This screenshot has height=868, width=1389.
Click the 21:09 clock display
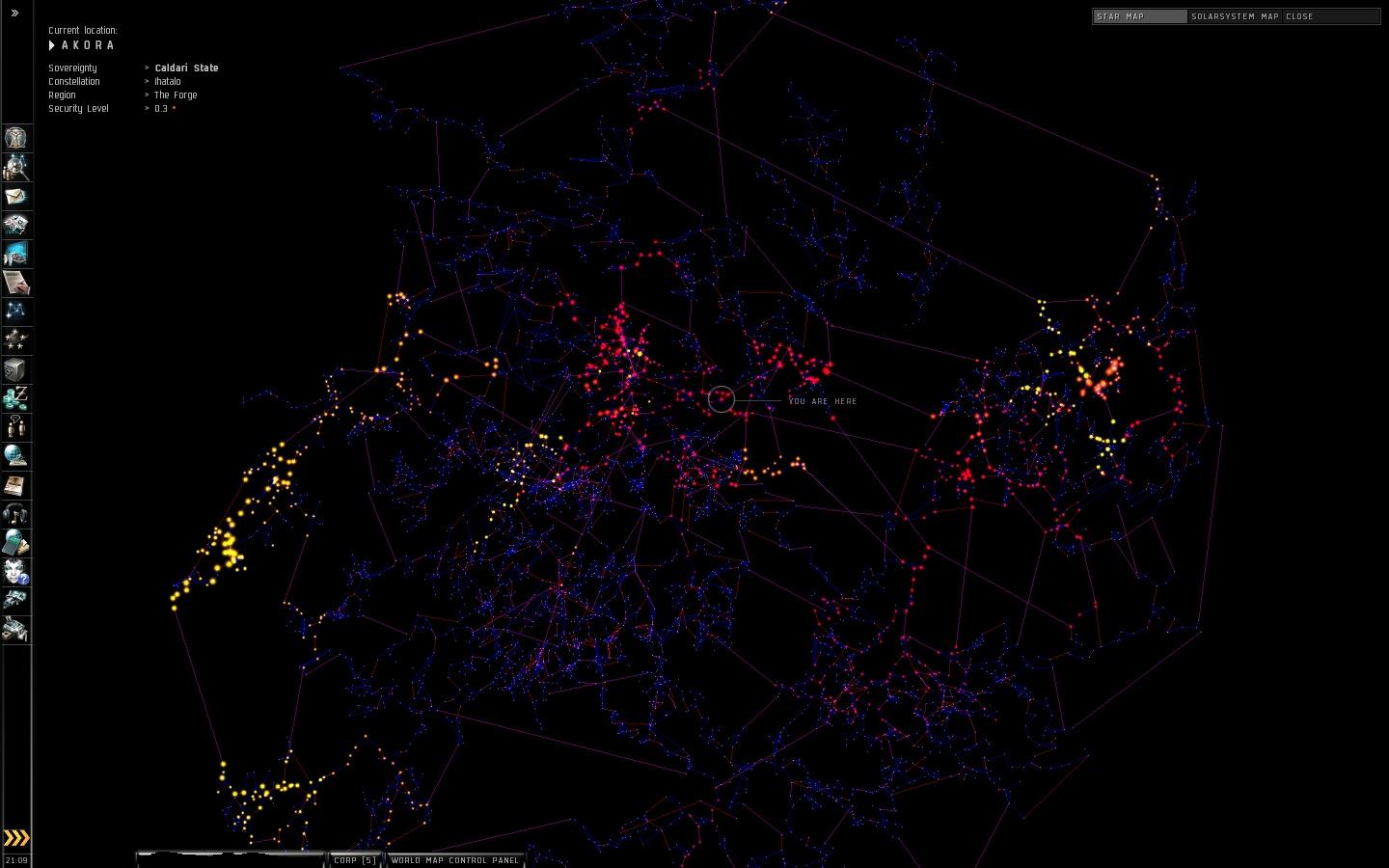16,860
